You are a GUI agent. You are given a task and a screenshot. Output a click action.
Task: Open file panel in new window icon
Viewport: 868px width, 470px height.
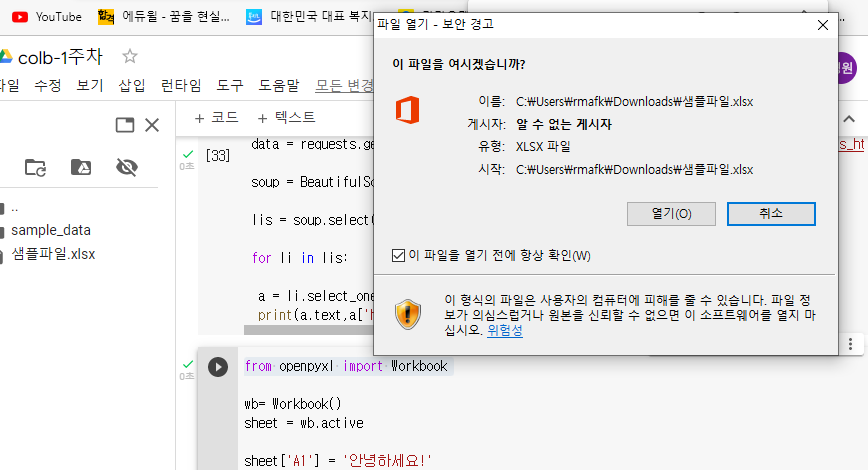125,125
